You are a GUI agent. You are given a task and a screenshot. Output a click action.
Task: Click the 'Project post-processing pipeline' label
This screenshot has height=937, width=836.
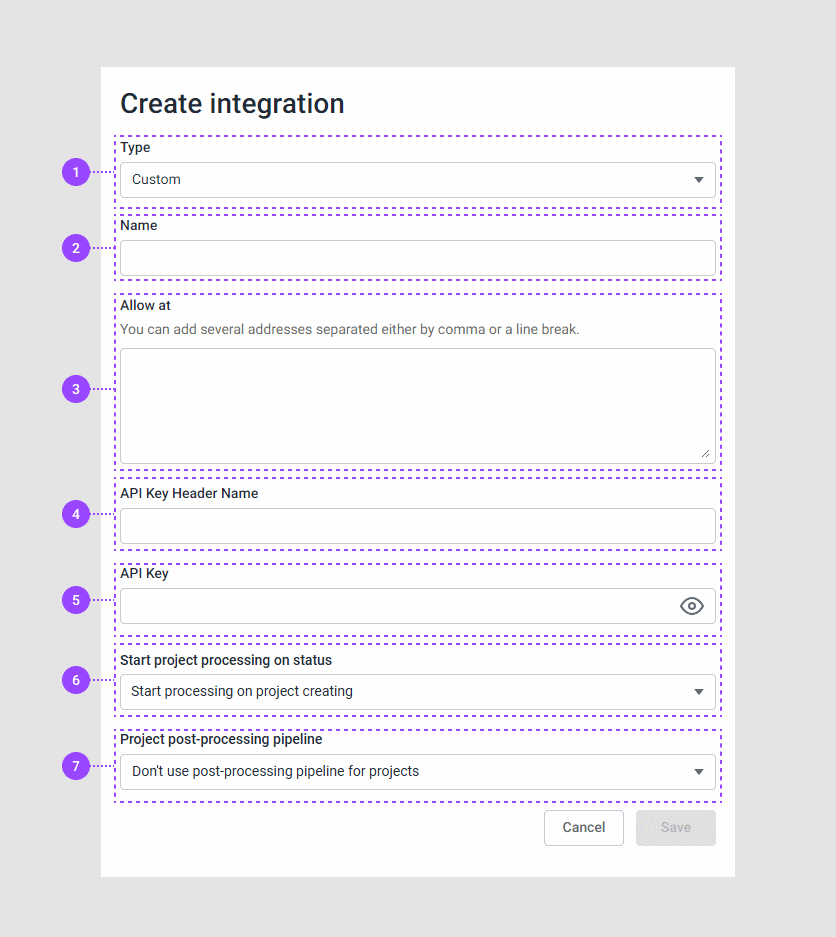[221, 740]
